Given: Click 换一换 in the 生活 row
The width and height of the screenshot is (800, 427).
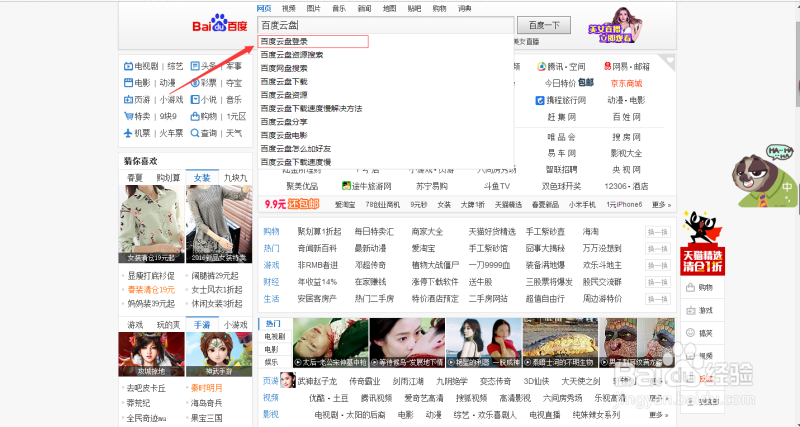Looking at the screenshot, I should click(658, 299).
